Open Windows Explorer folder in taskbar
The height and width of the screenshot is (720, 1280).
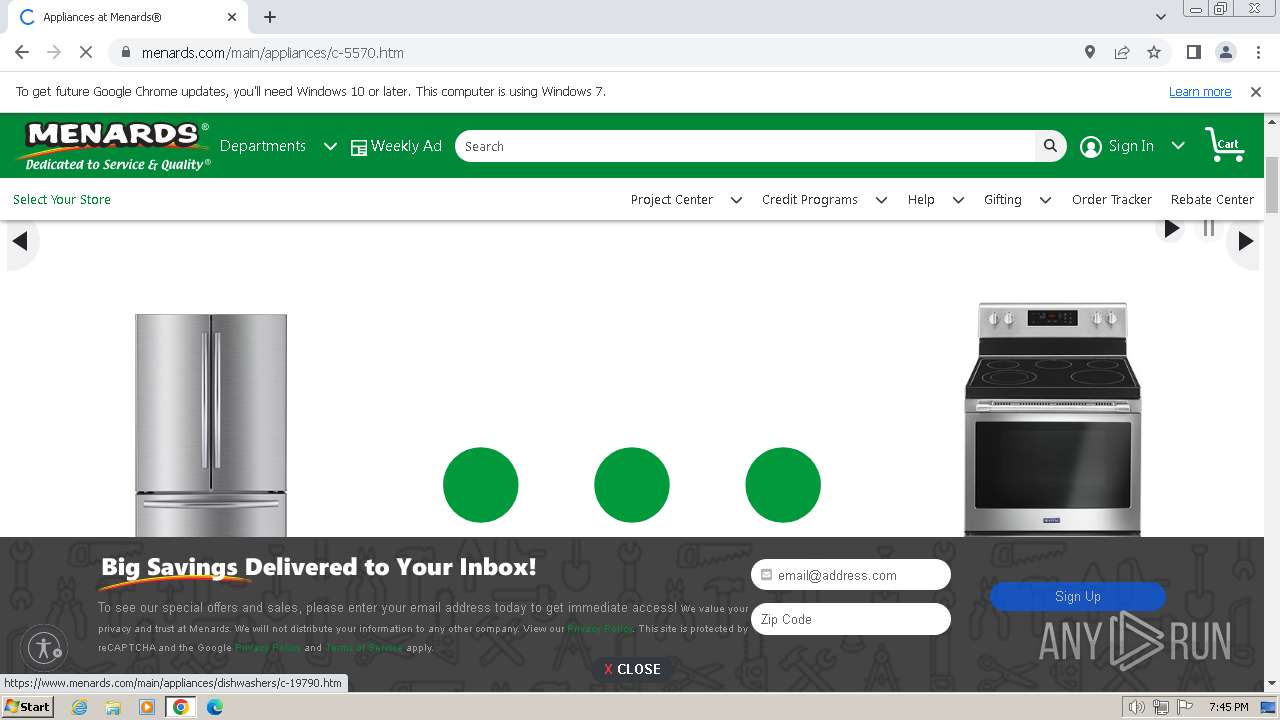[x=113, y=707]
